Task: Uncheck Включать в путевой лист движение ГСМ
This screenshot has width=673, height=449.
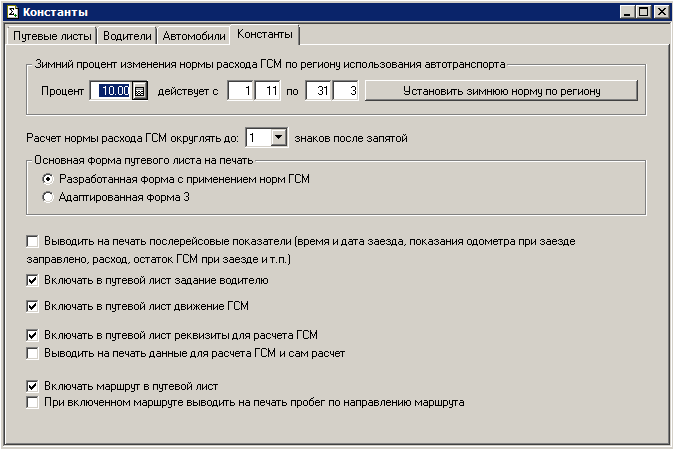Action: click(x=33, y=306)
